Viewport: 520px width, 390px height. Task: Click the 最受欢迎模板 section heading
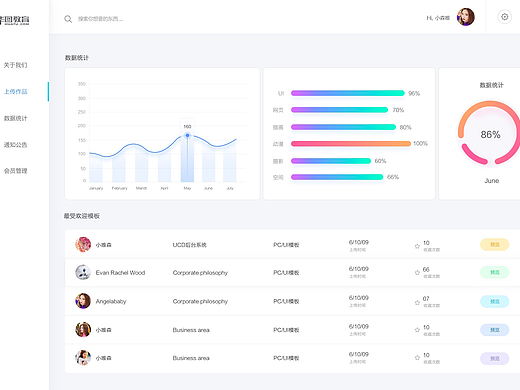[82, 216]
